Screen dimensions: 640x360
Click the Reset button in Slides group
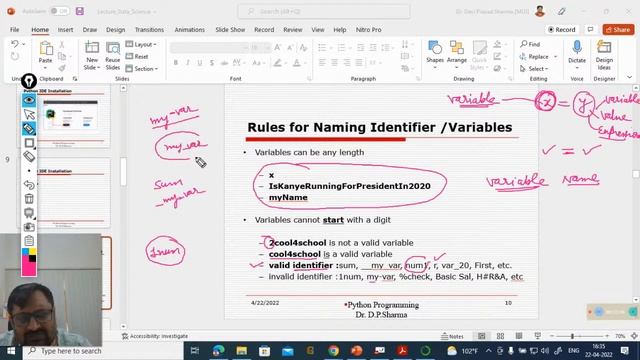click(x=137, y=56)
